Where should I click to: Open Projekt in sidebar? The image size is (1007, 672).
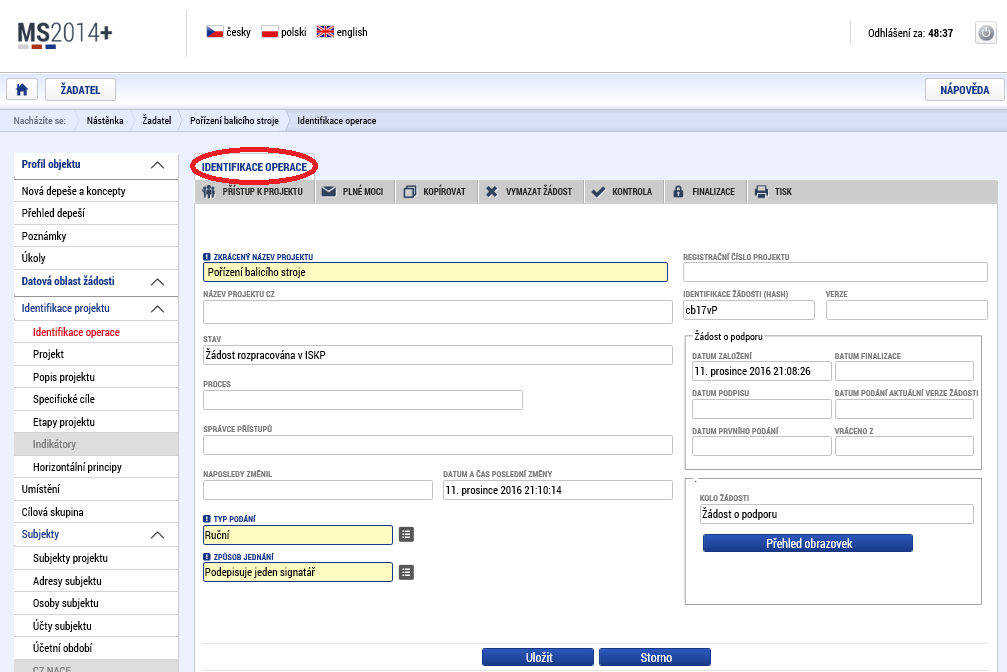coord(96,355)
